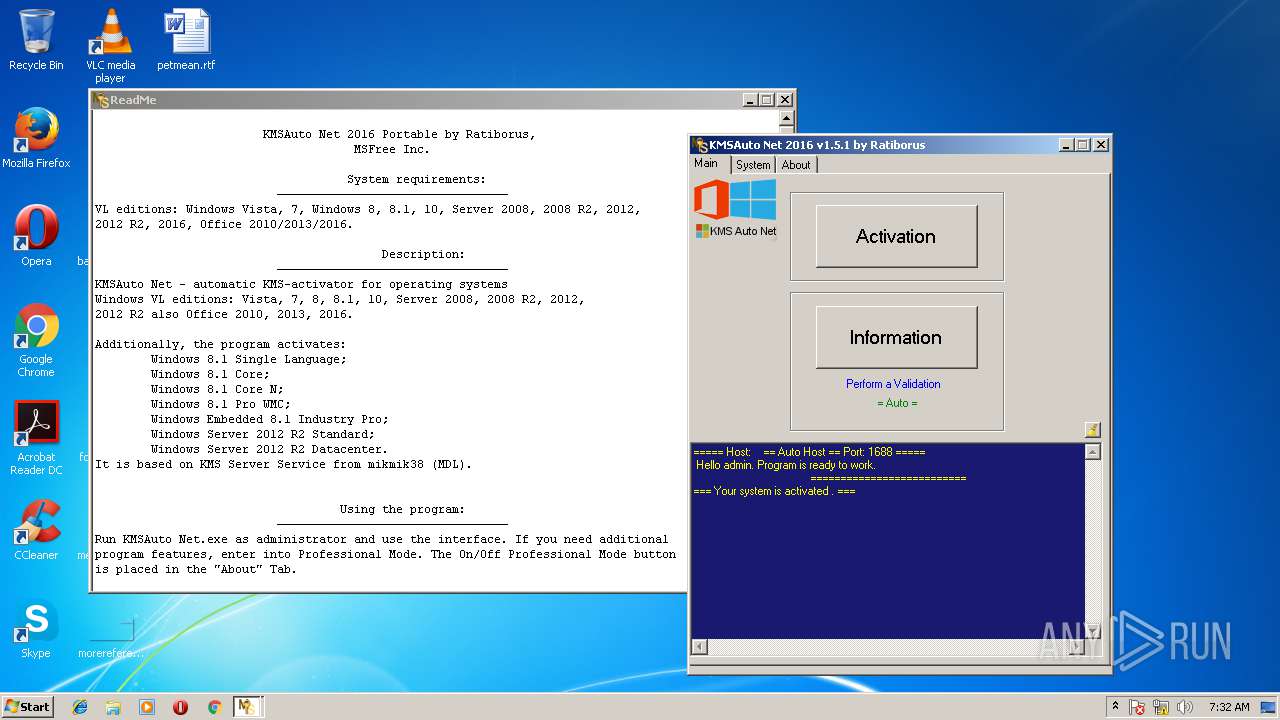Screen dimensions: 1280x720
Task: Click 'Your system is activated' log line
Action: pos(774,491)
